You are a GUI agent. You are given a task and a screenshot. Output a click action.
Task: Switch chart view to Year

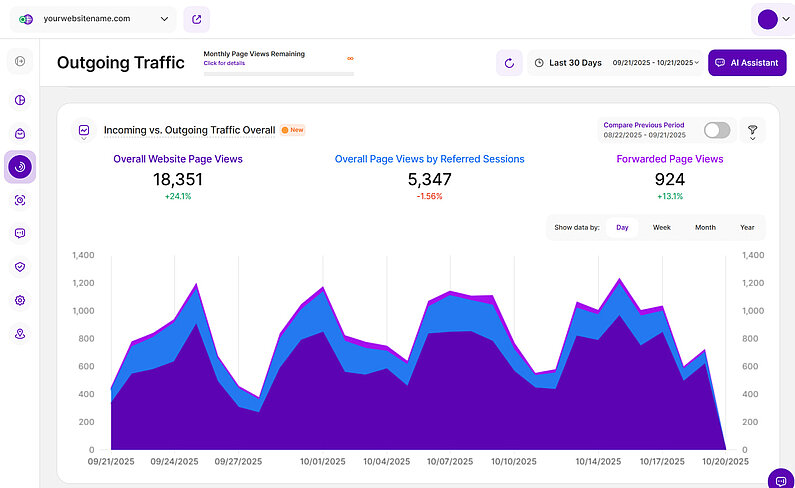pos(747,227)
